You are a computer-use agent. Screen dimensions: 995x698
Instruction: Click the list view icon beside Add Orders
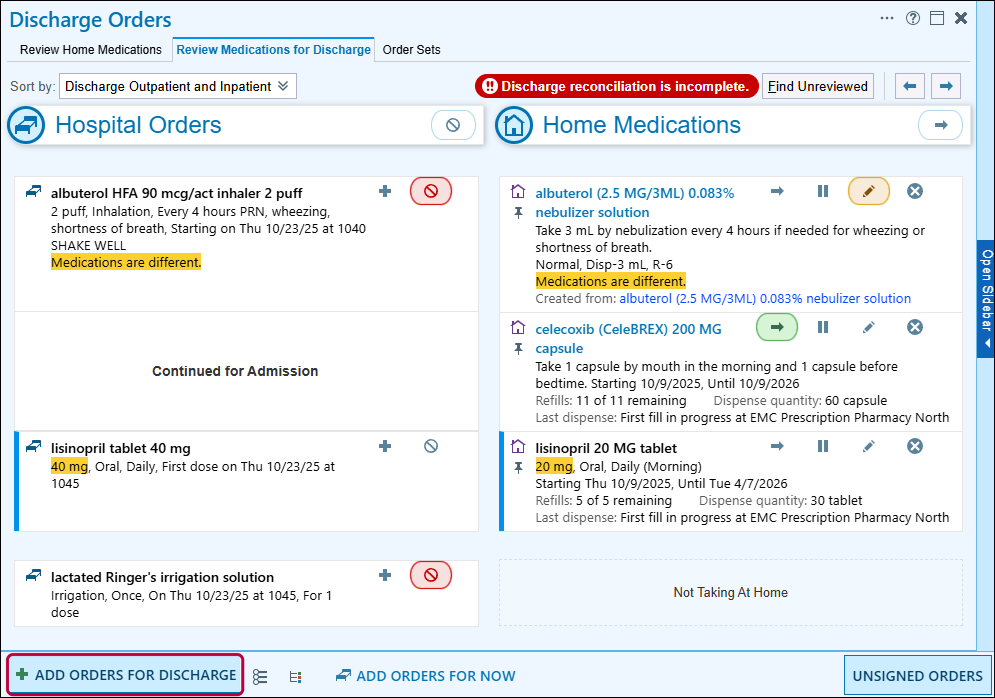click(260, 677)
